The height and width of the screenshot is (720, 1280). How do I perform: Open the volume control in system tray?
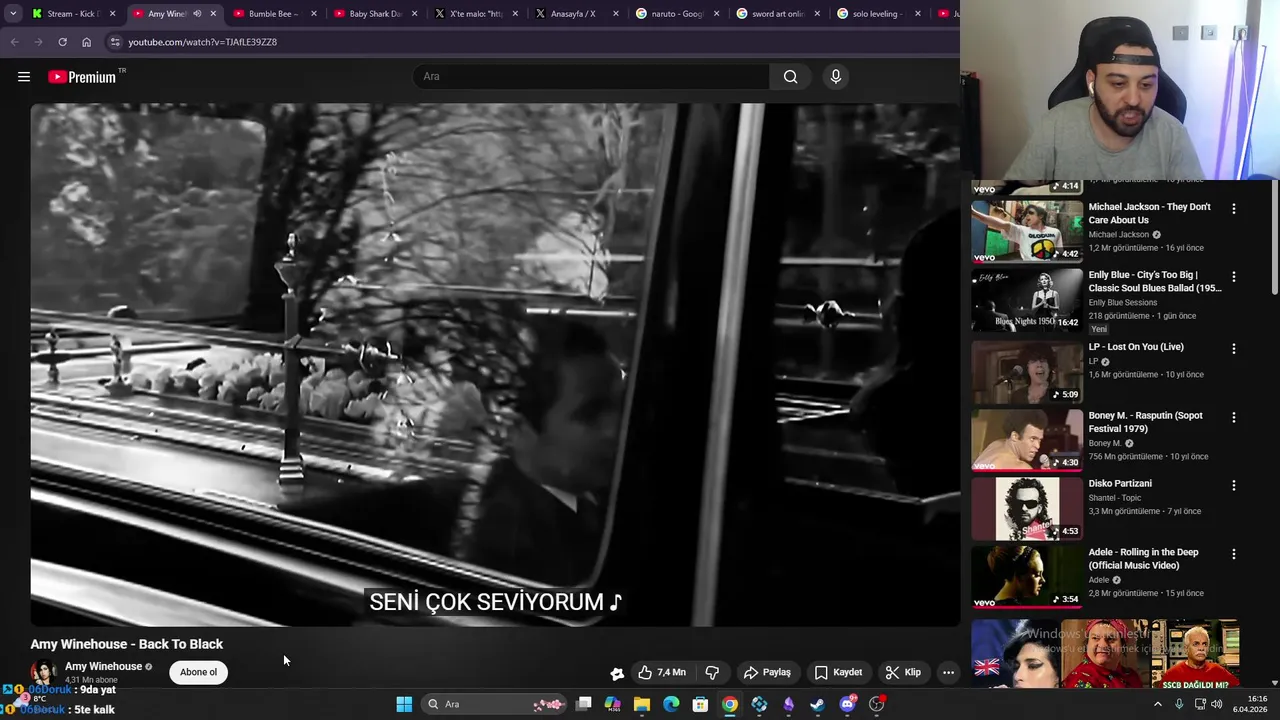tap(1217, 704)
